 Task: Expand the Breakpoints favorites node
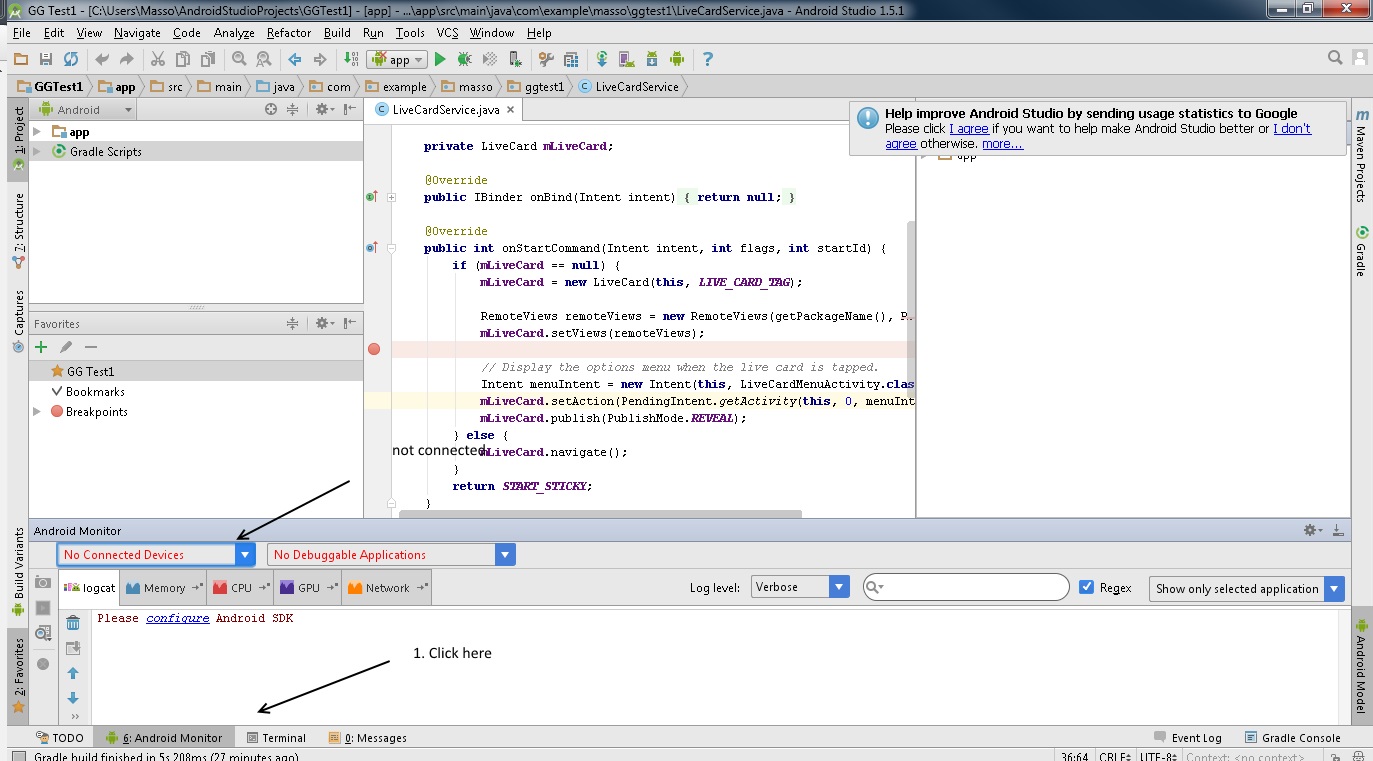point(37,412)
